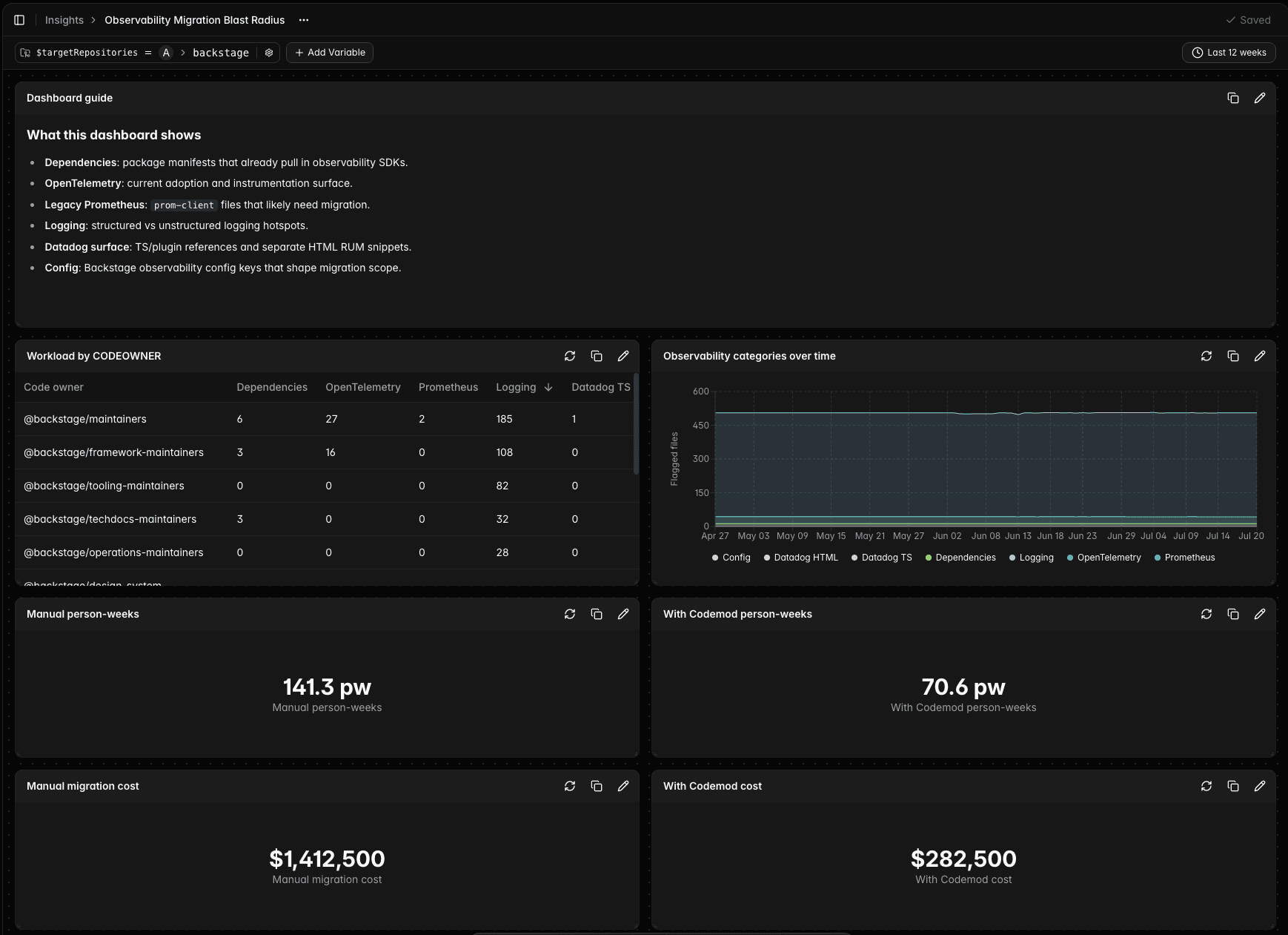Toggle Config series in chart legend
The height and width of the screenshot is (935, 1288).
click(731, 558)
